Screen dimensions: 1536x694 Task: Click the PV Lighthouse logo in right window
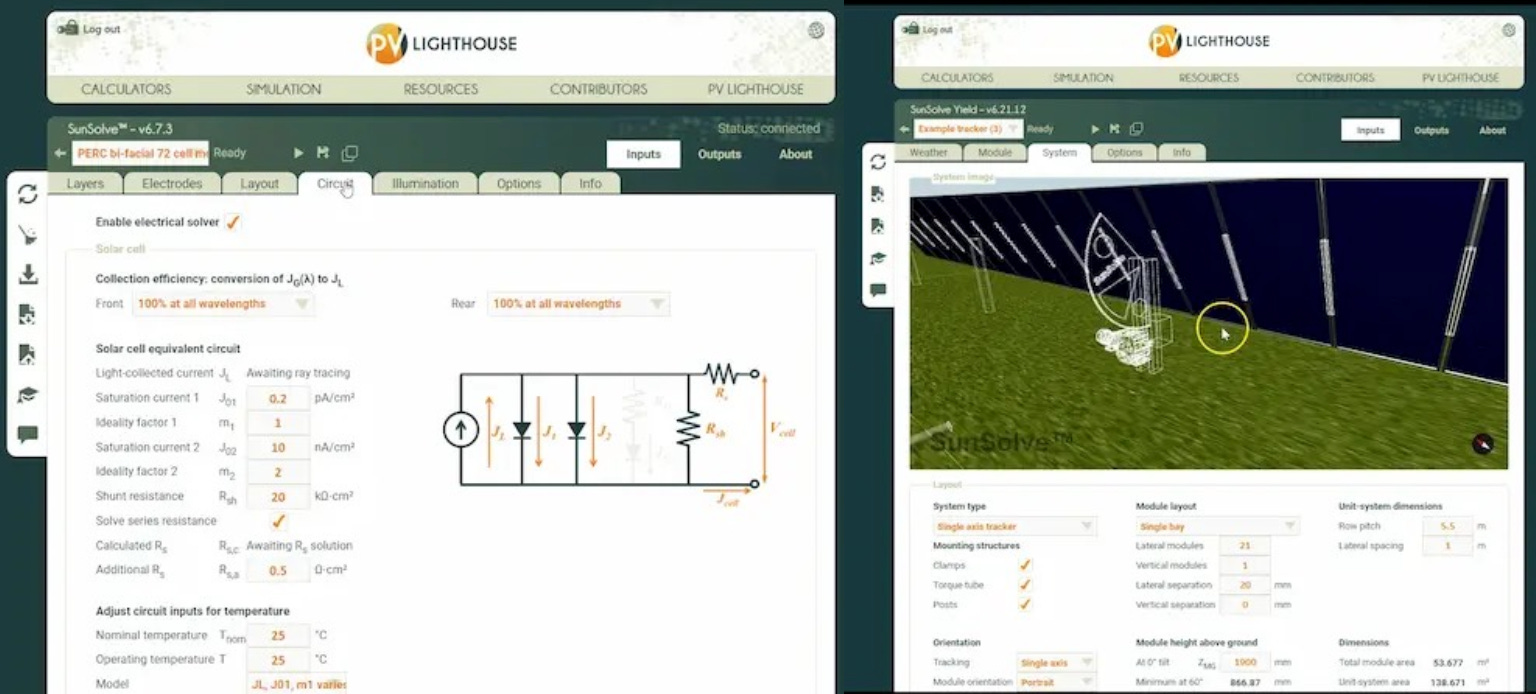pyautogui.click(x=1209, y=41)
